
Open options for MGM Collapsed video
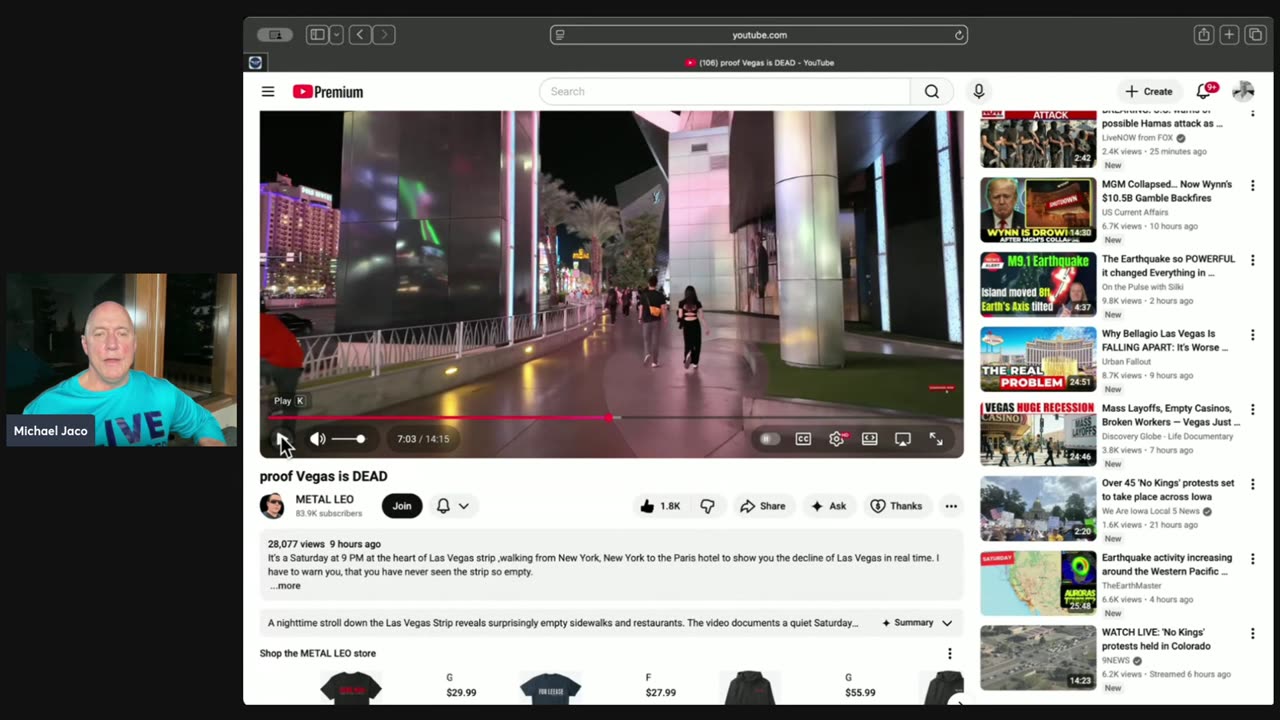(x=1252, y=186)
